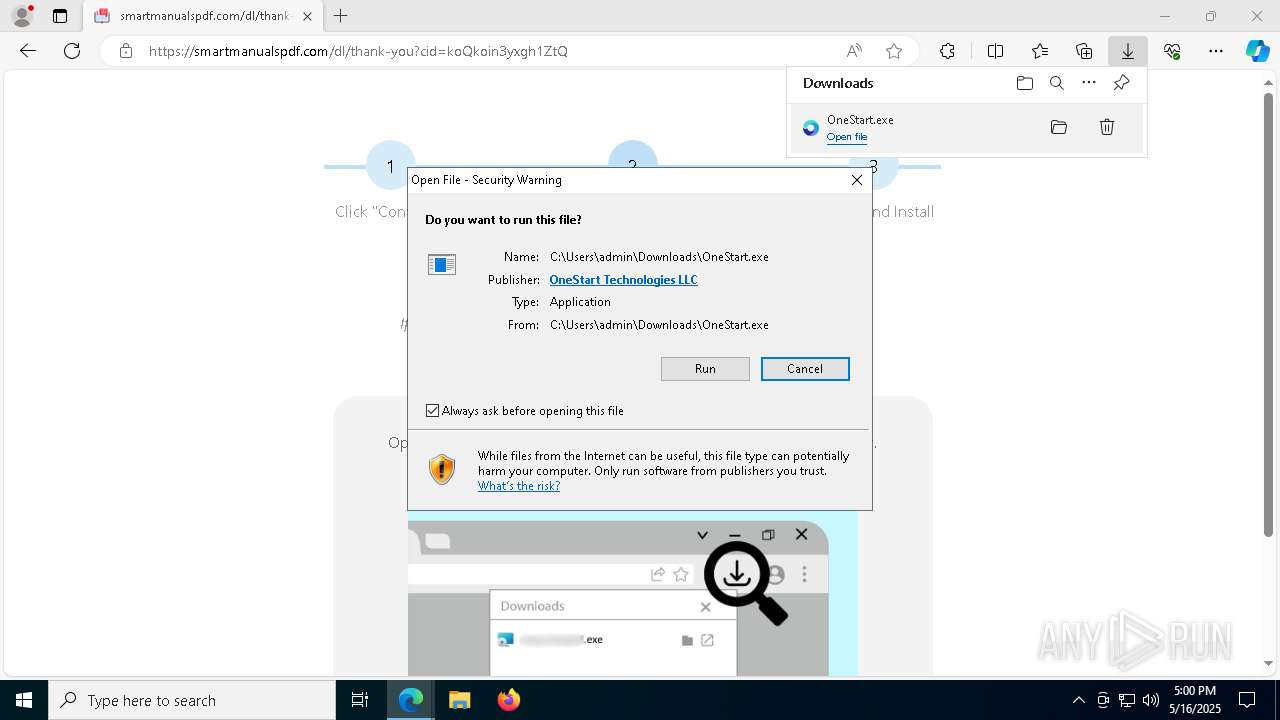Open the Collections icon
This screenshot has width=1280, height=720.
tap(1084, 51)
